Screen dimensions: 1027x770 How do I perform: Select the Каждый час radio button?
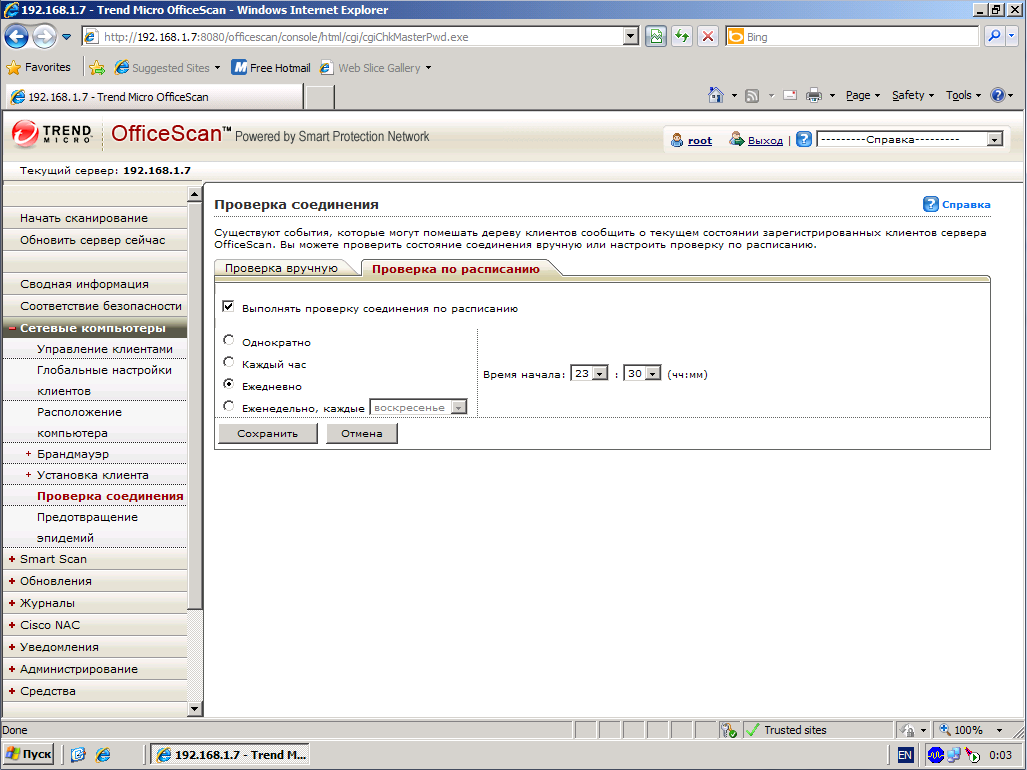tap(229, 361)
